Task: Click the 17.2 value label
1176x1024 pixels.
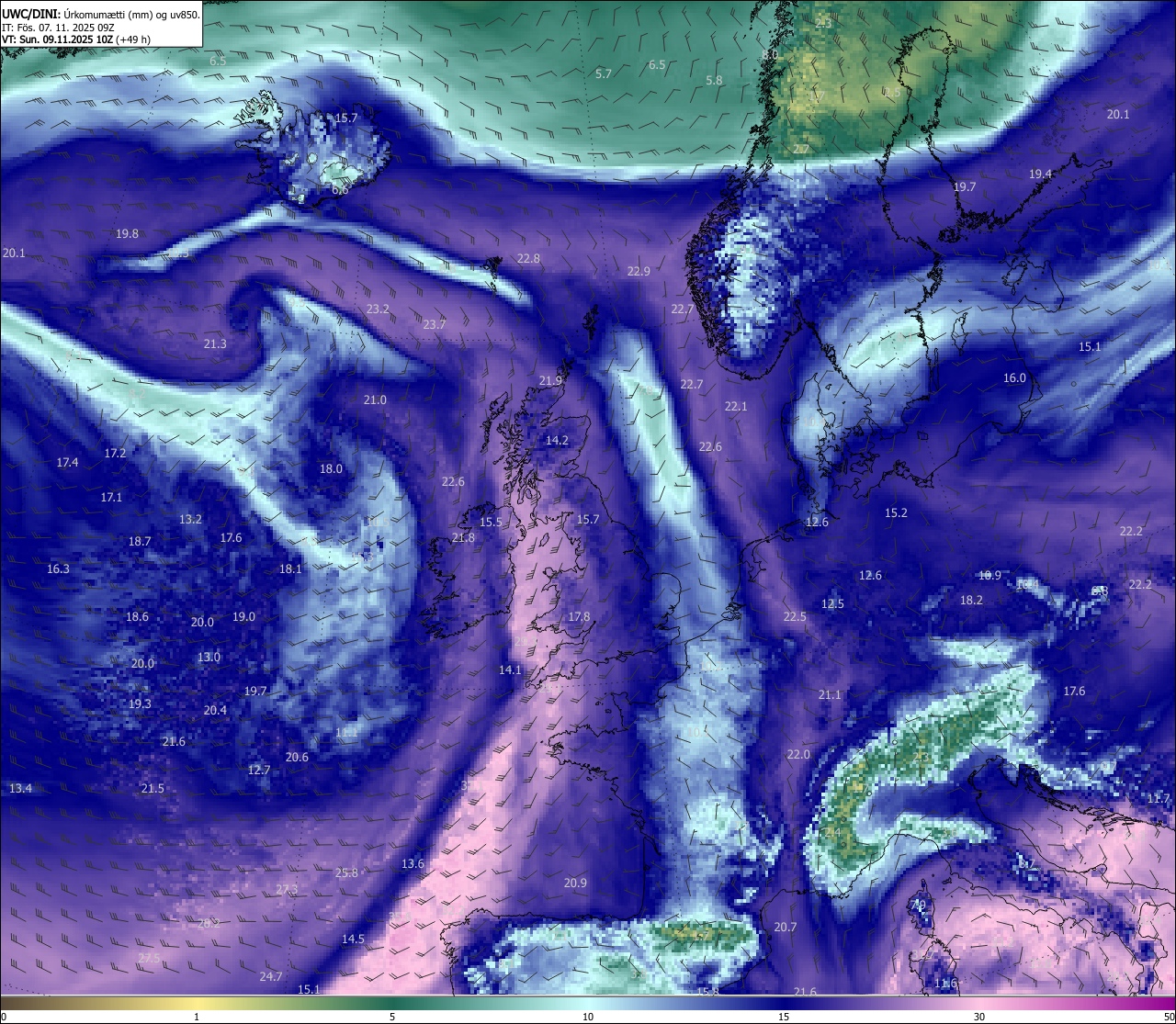Action: tap(115, 454)
